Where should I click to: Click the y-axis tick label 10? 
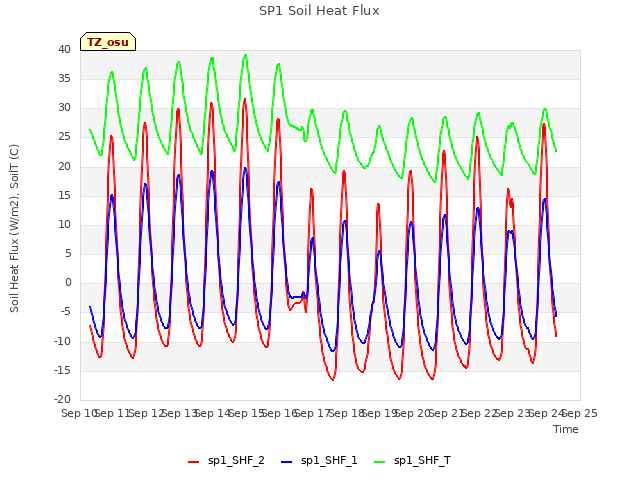[64, 224]
